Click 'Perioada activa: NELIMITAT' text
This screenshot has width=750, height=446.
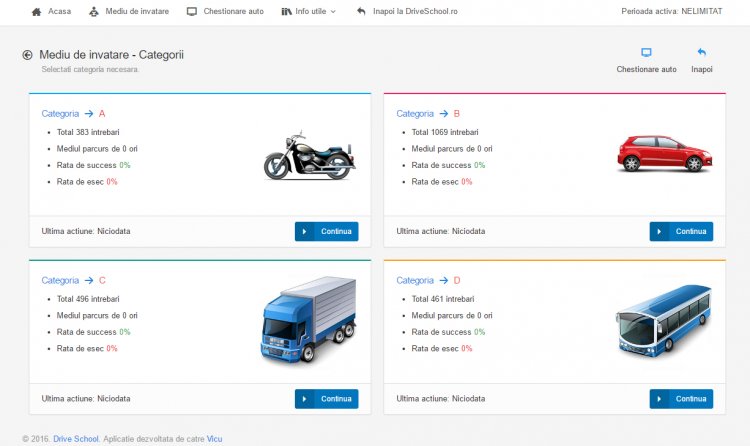(672, 11)
